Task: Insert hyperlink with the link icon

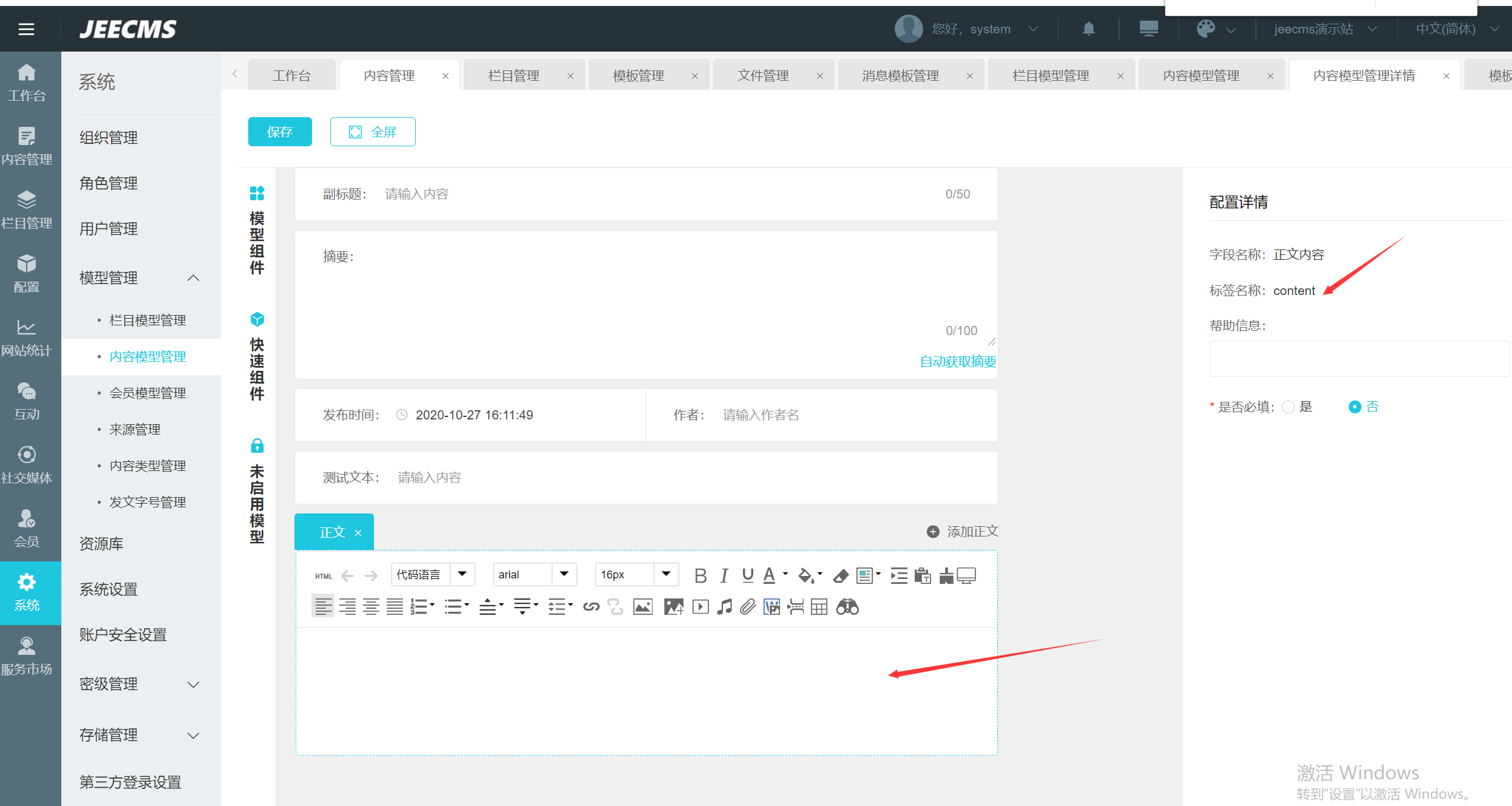Action: 591,607
